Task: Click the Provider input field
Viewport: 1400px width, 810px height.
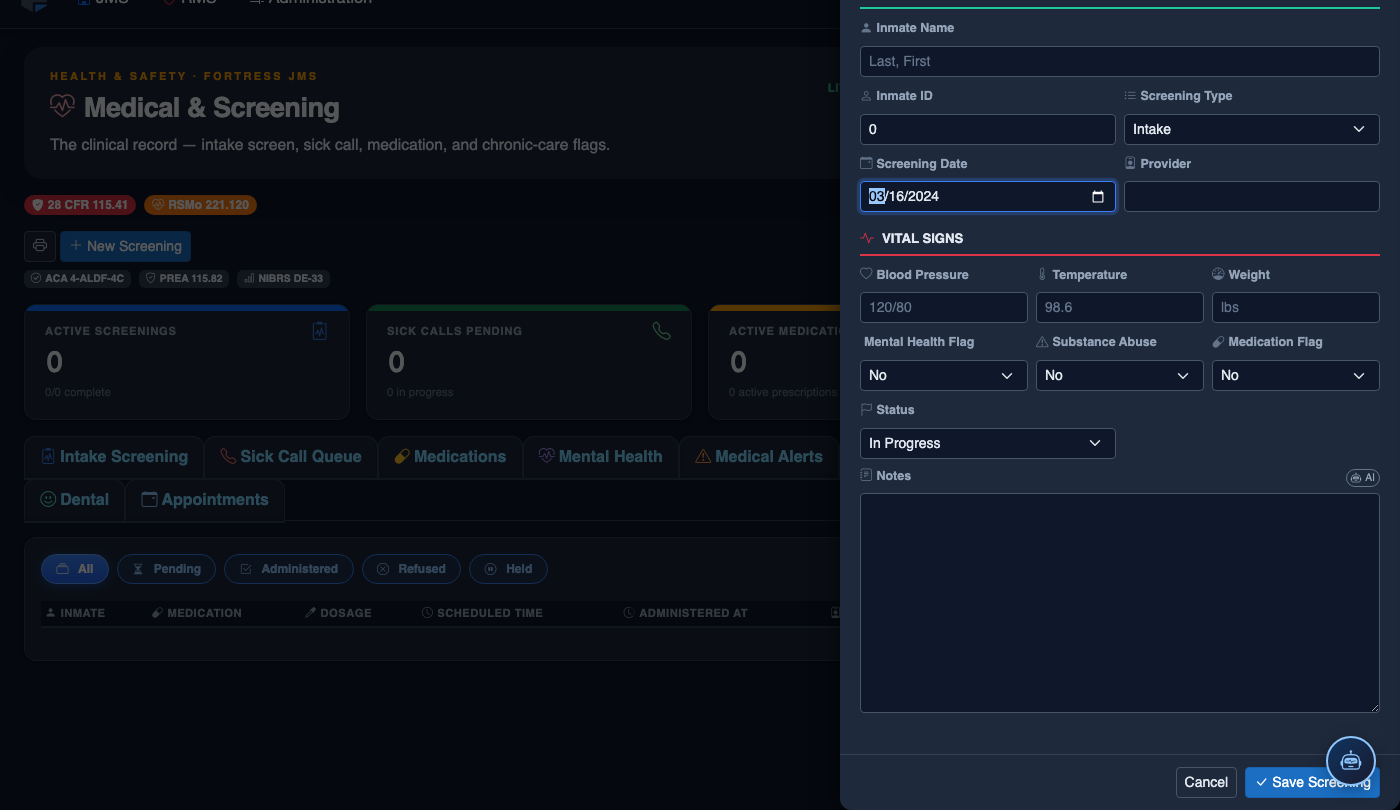Action: point(1252,197)
